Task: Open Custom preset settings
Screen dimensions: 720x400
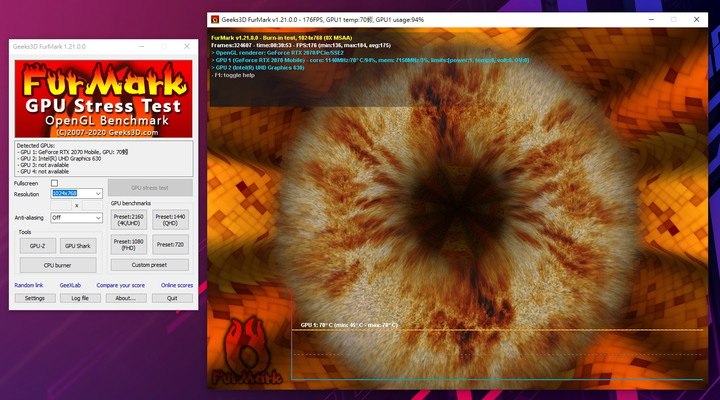Action: [150, 265]
